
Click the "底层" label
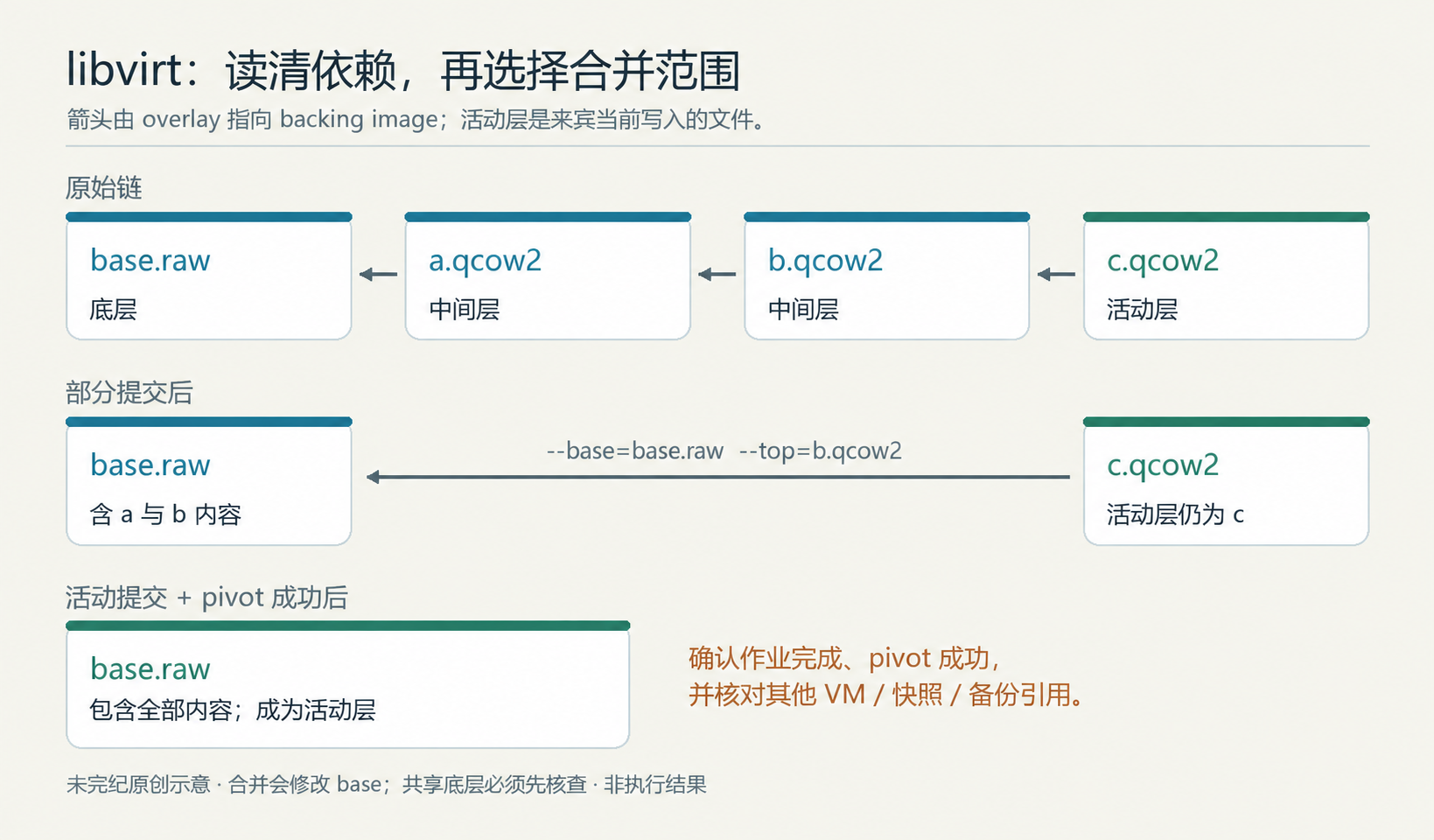[113, 309]
